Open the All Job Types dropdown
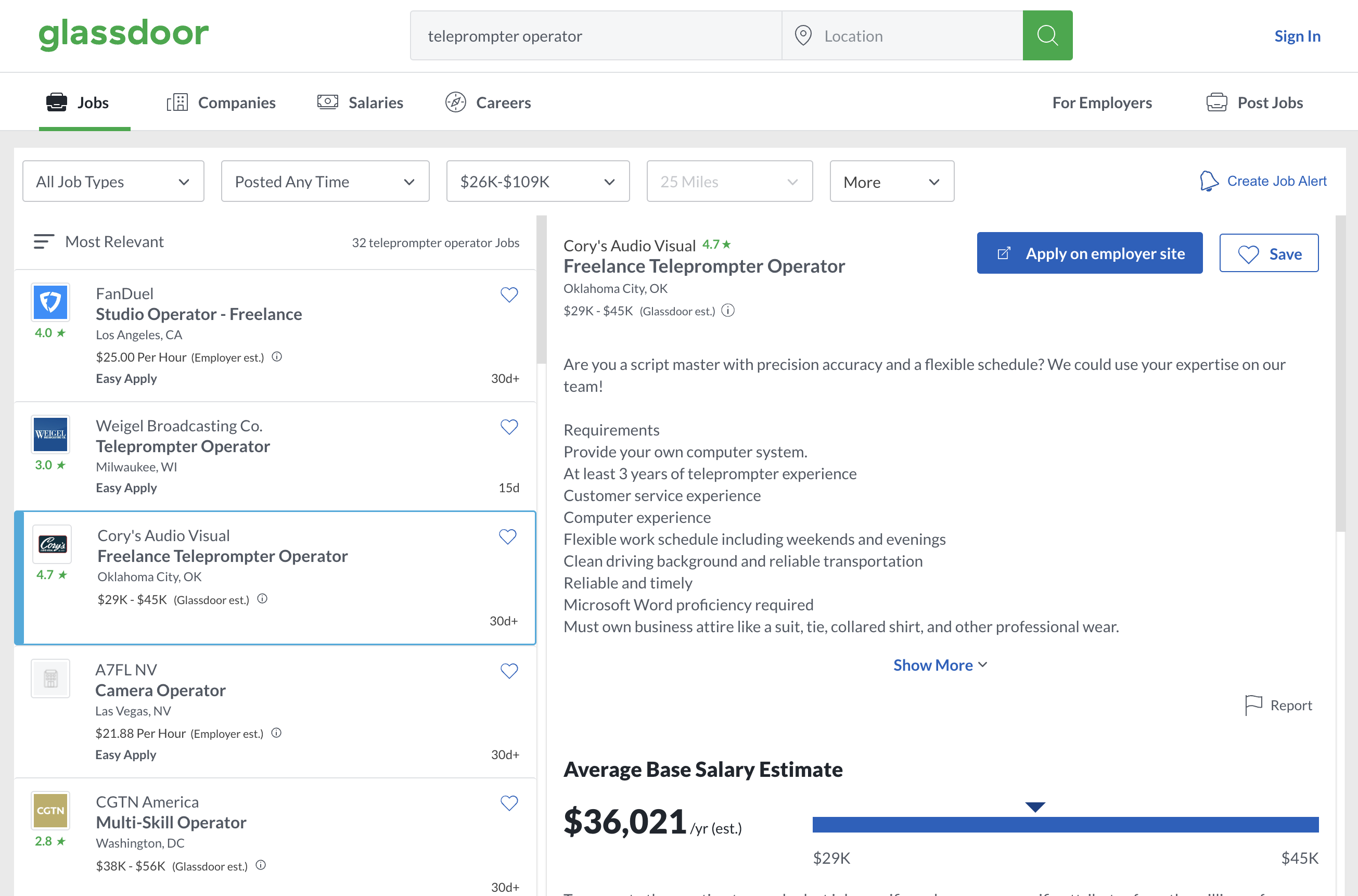The image size is (1358, 896). (x=113, y=181)
